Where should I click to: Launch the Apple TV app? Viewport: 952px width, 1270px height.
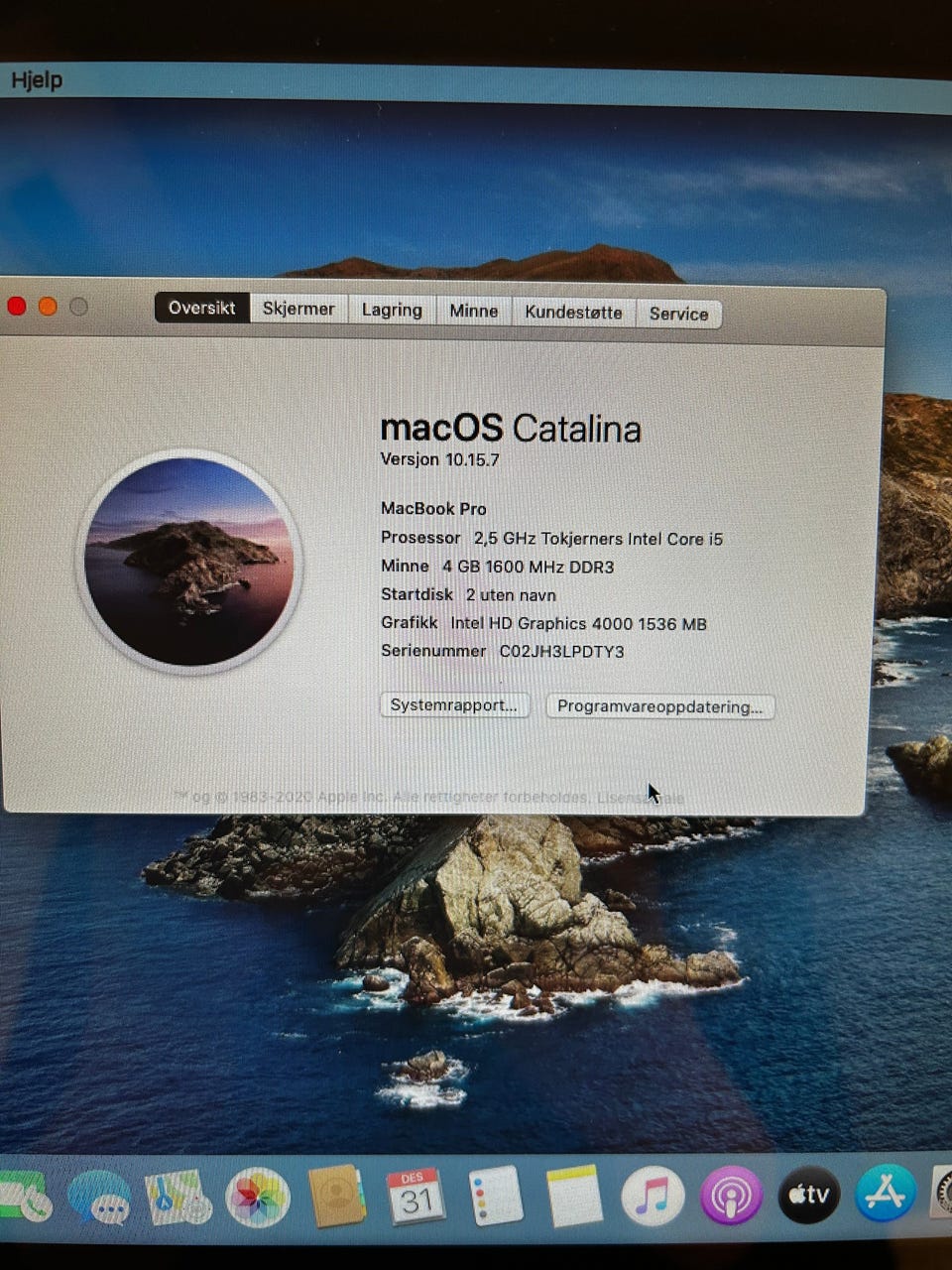coord(809,1195)
